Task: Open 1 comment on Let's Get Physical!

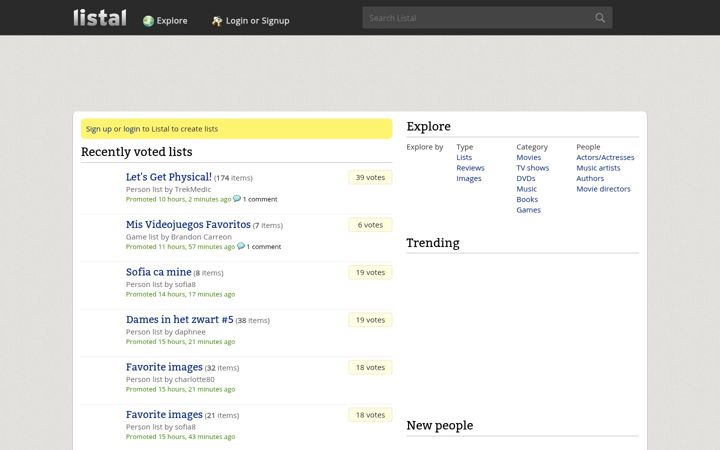Action: click(260, 199)
